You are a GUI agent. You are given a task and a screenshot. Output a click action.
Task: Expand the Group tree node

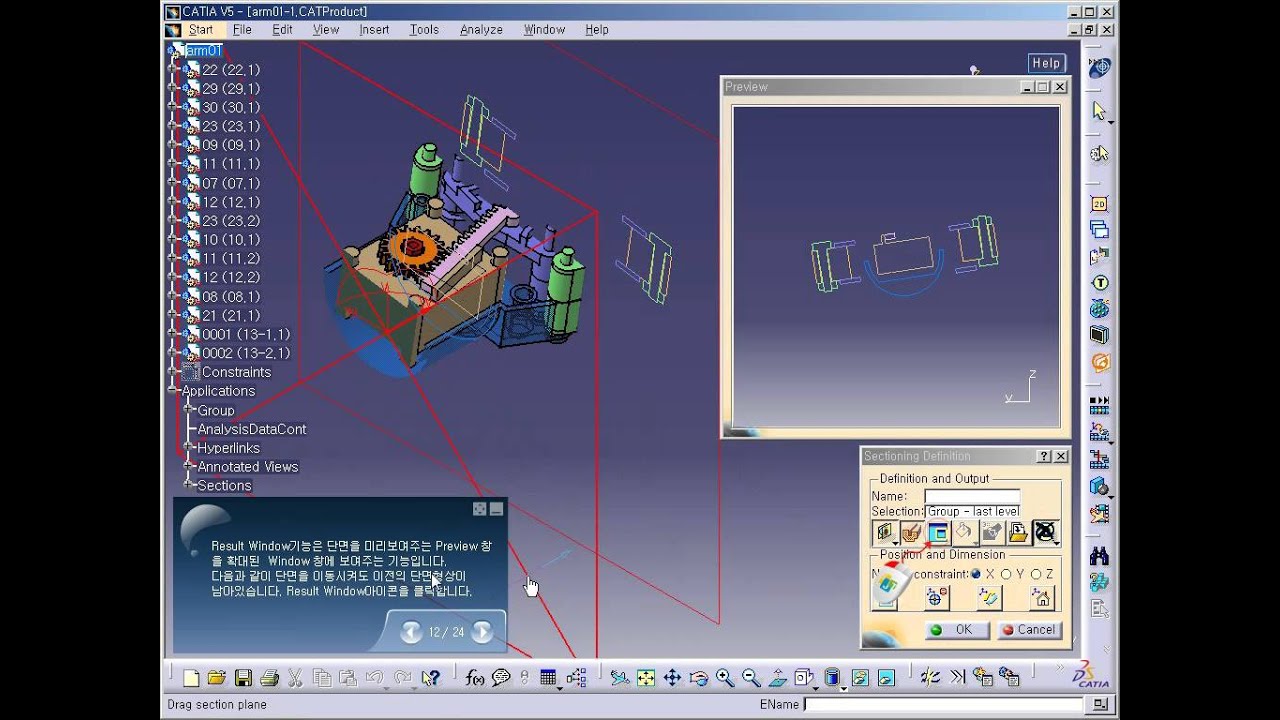(188, 410)
